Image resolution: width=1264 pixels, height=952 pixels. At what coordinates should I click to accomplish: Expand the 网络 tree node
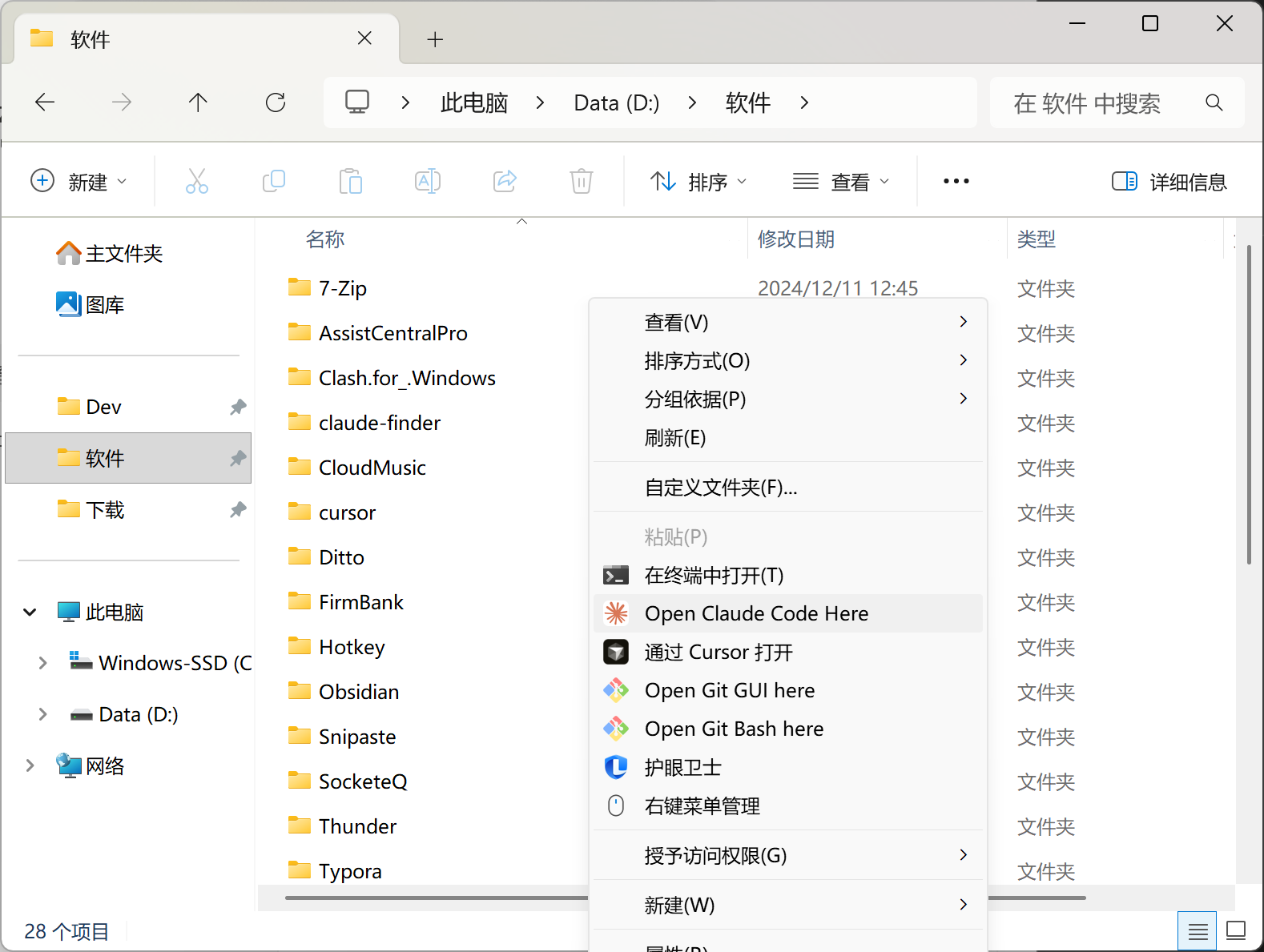click(30, 765)
